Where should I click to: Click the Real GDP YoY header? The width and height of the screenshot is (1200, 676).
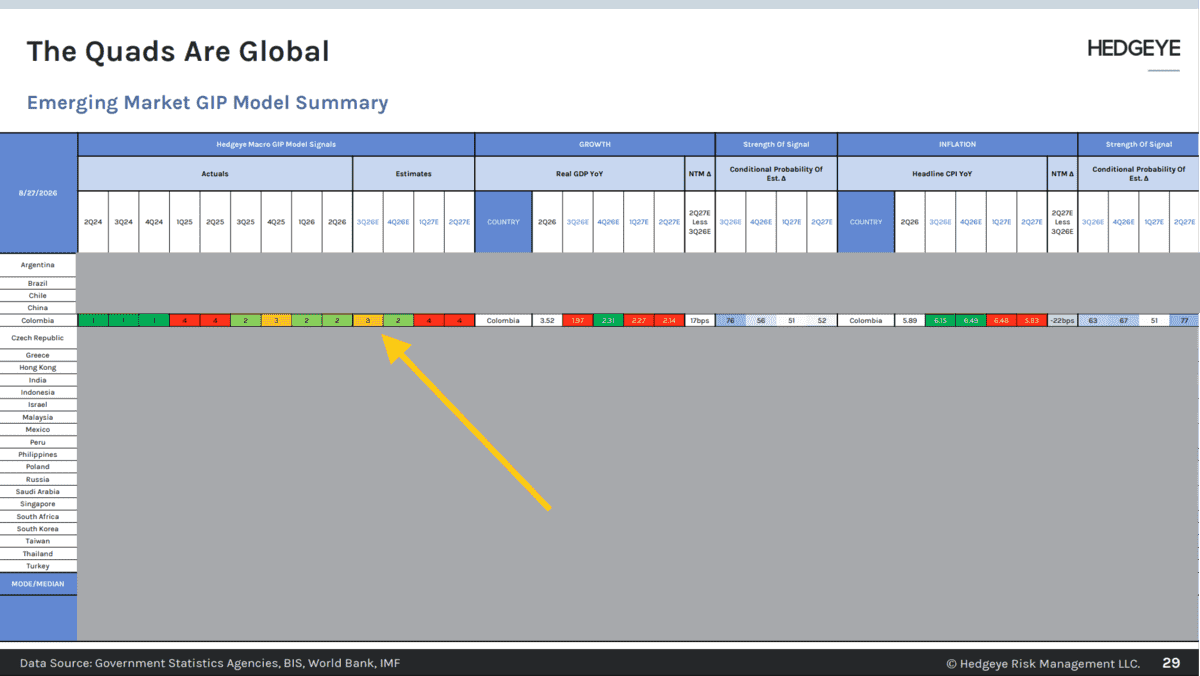pos(579,173)
